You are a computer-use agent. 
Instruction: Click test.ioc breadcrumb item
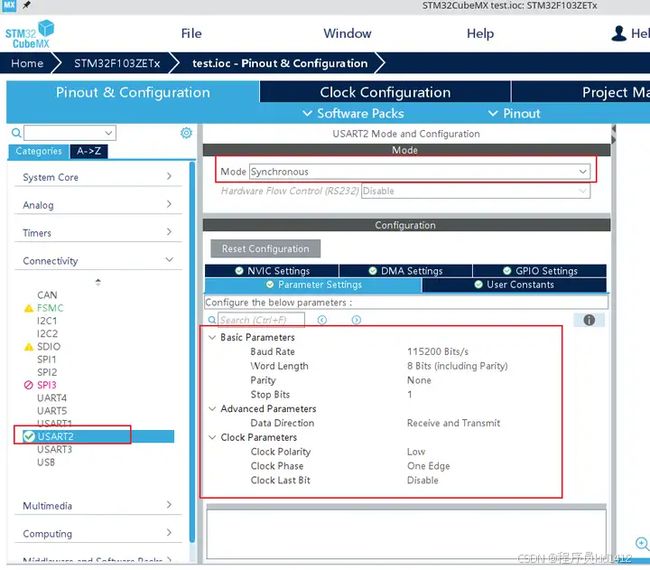tap(280, 63)
